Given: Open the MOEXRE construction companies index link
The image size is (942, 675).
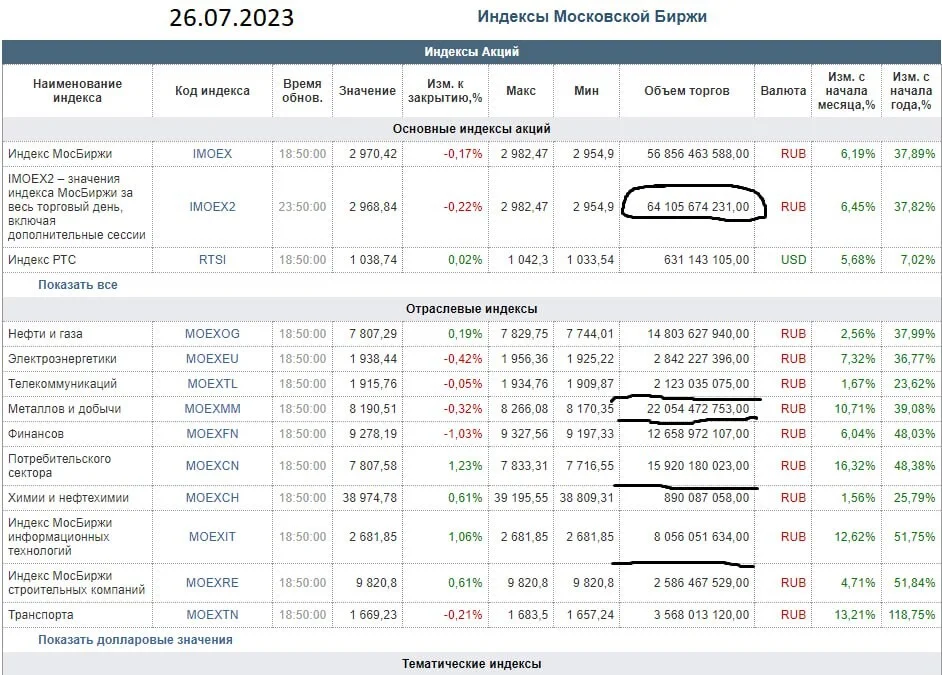Looking at the screenshot, I should tap(212, 583).
